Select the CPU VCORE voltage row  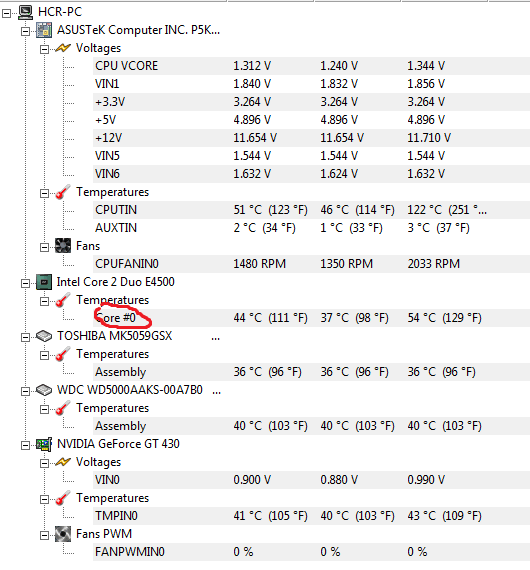pyautogui.click(x=311, y=66)
